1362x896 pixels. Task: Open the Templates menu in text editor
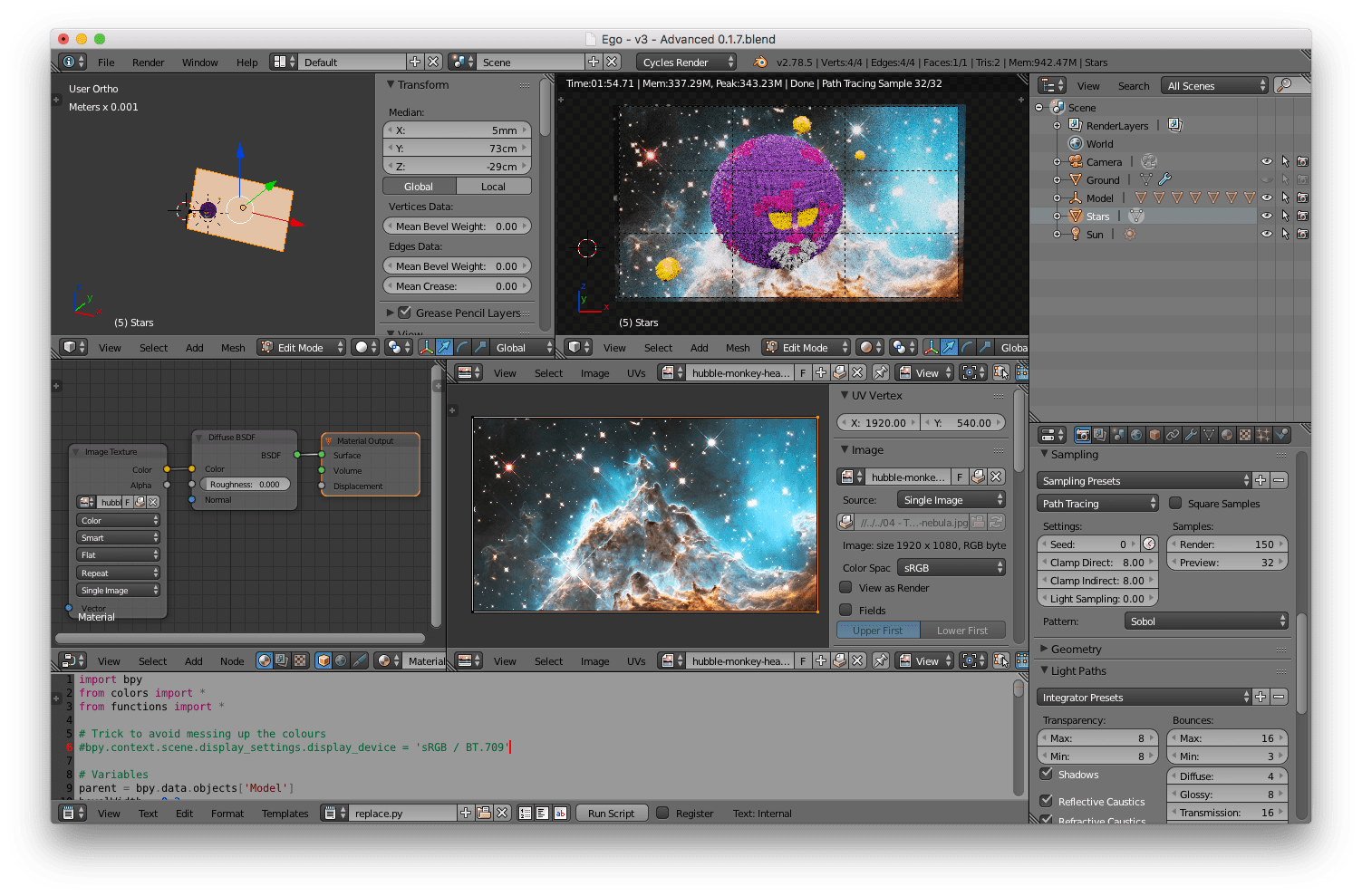point(285,814)
